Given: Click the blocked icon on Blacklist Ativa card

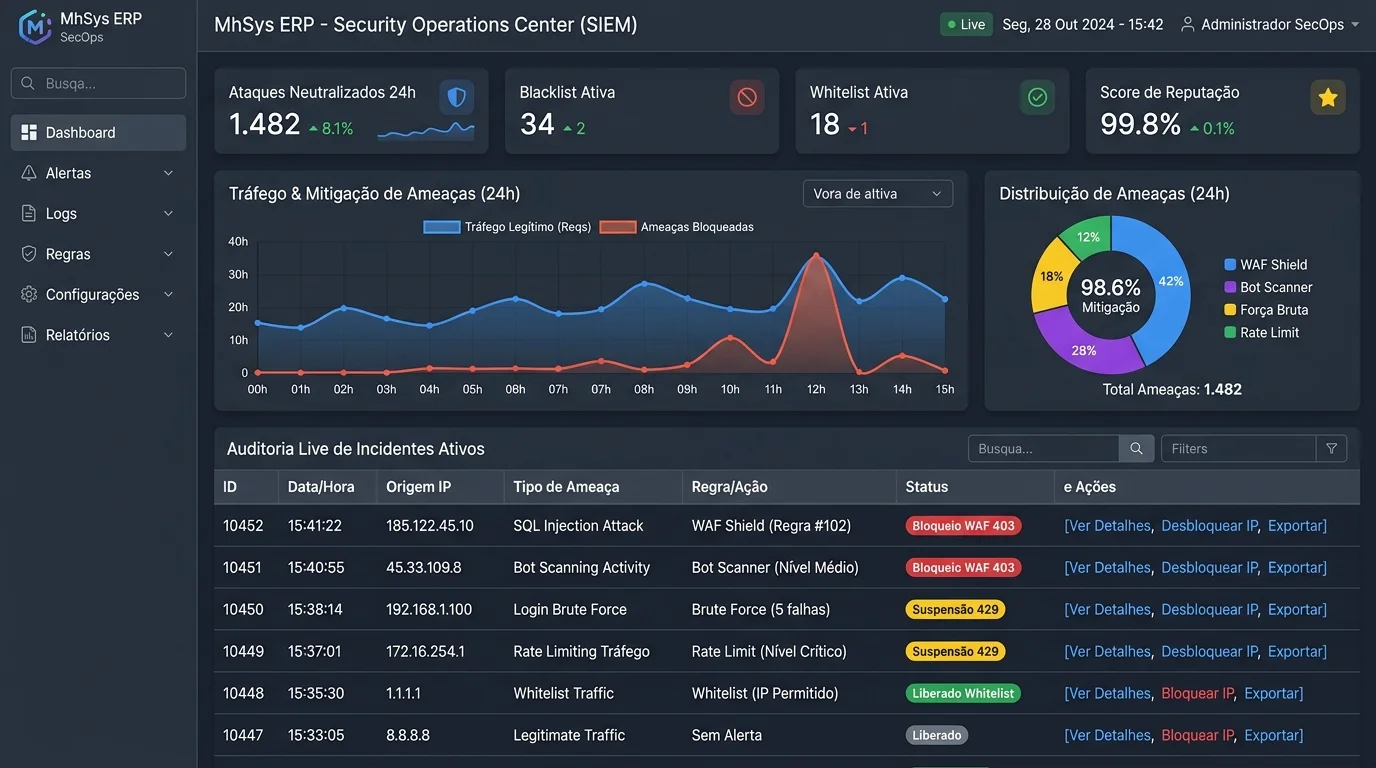Looking at the screenshot, I should (x=747, y=97).
